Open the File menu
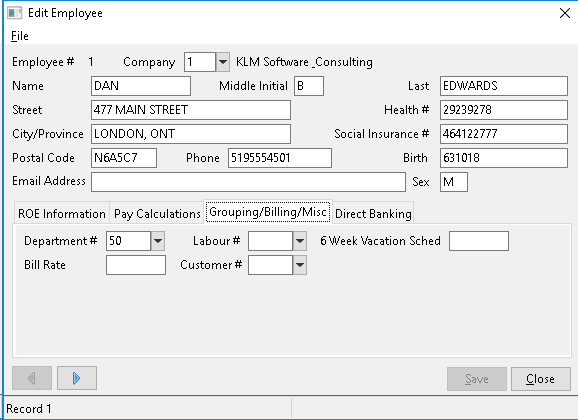 coord(20,36)
